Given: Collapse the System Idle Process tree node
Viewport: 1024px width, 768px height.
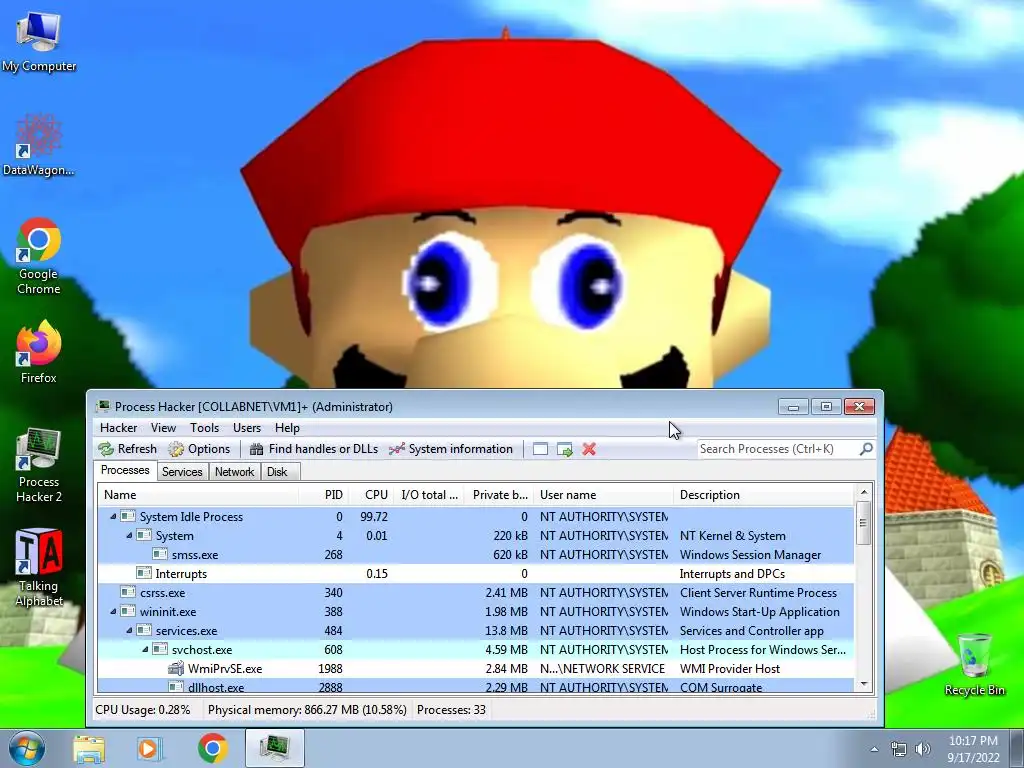Looking at the screenshot, I should [x=113, y=517].
